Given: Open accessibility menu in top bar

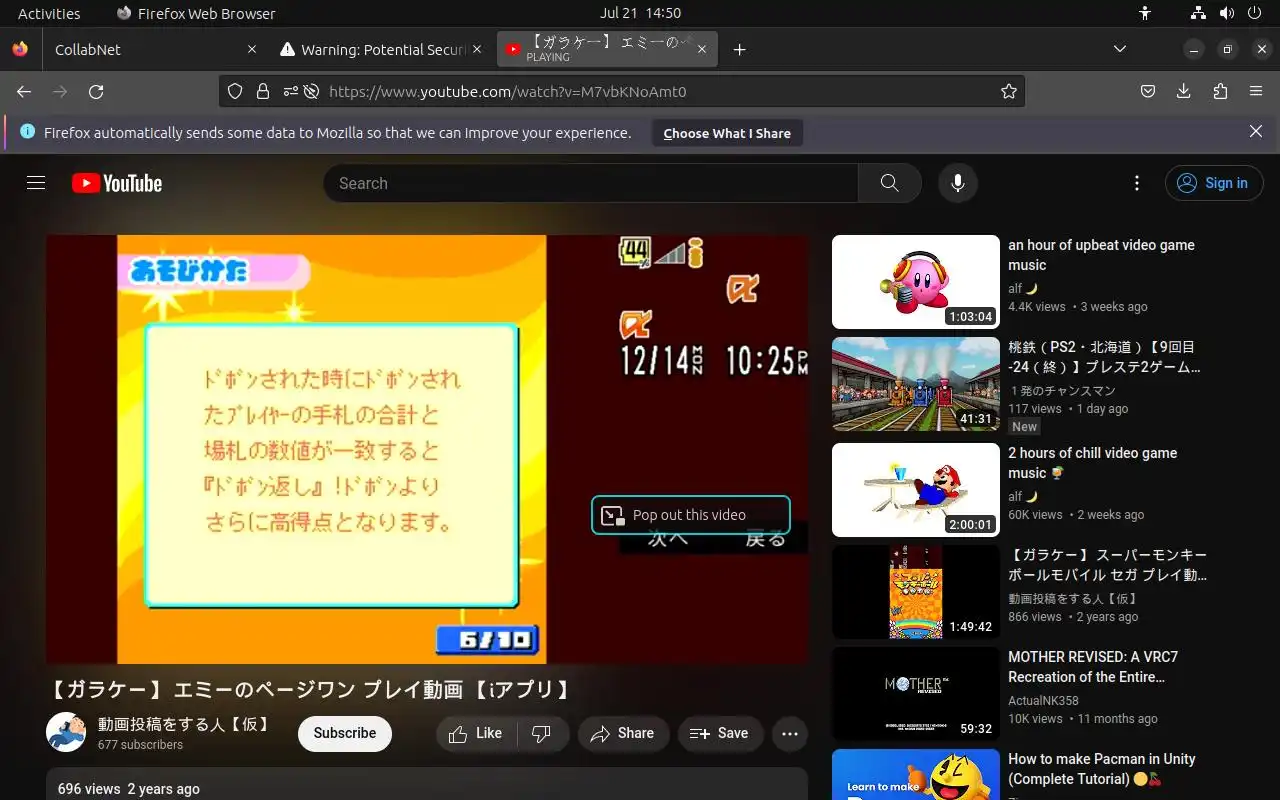Looking at the screenshot, I should (1146, 13).
